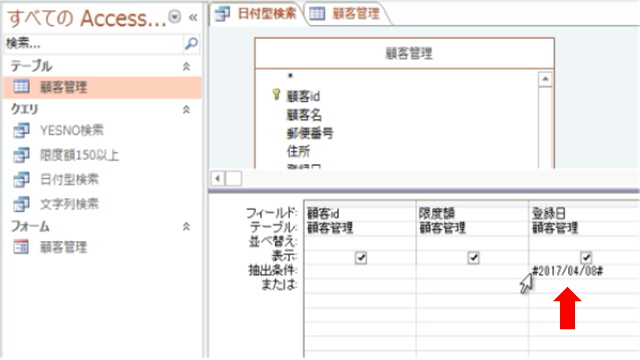This screenshot has width=640, height=360.
Task: Click the テーブル cell under the 顧客id column
Action: (x=360, y=228)
